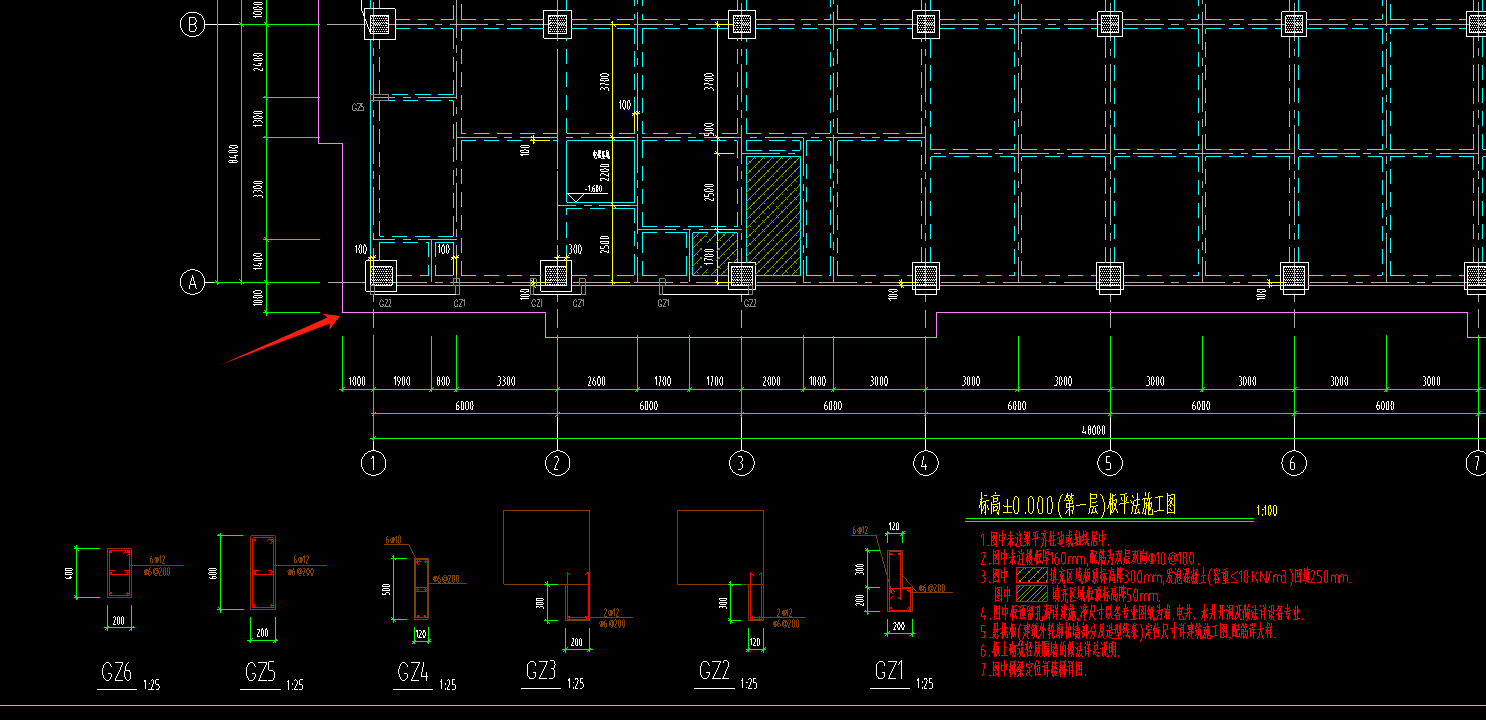Select note 6 about 轻质隔墙

pos(1050,651)
